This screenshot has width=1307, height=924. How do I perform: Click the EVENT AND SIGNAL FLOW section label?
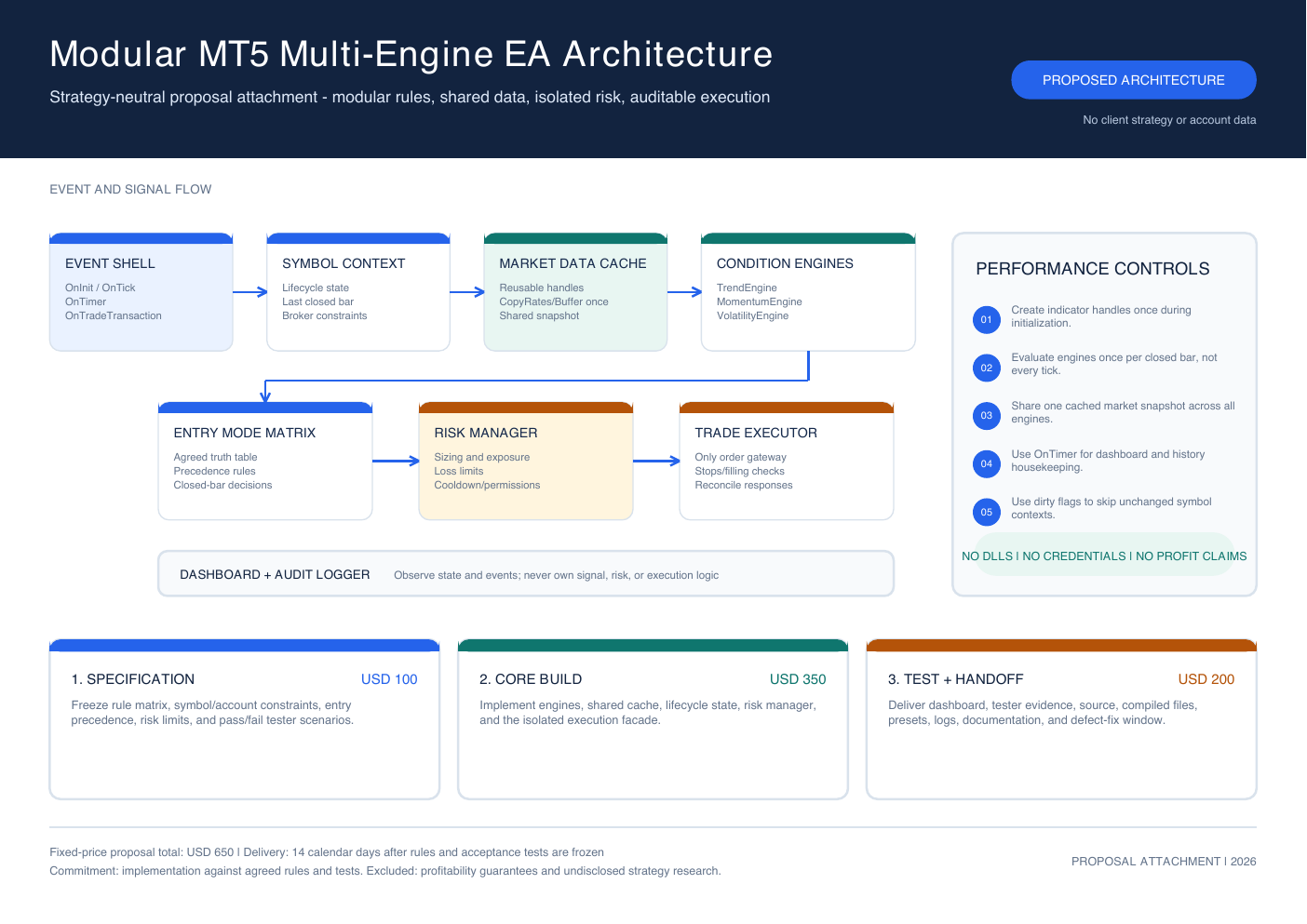[130, 189]
